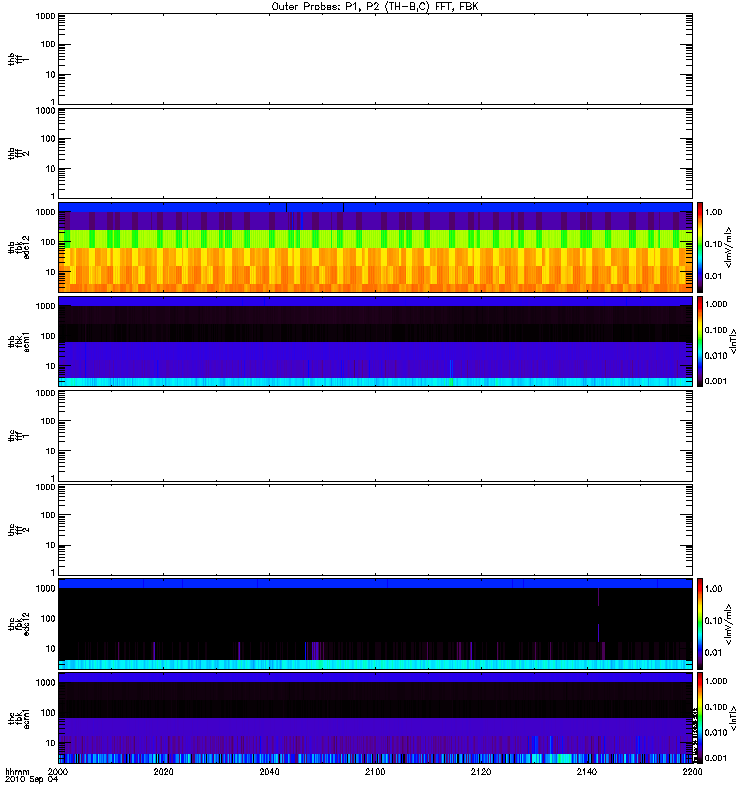Click the 'thc fbk scm1' y-axis title

18,718
